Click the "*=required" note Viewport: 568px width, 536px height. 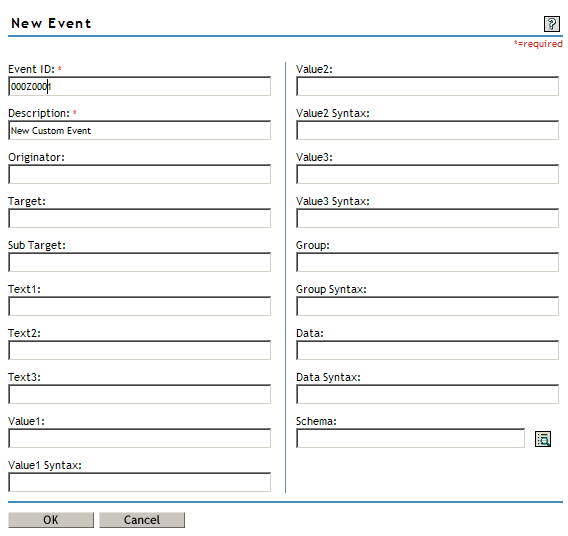point(538,44)
